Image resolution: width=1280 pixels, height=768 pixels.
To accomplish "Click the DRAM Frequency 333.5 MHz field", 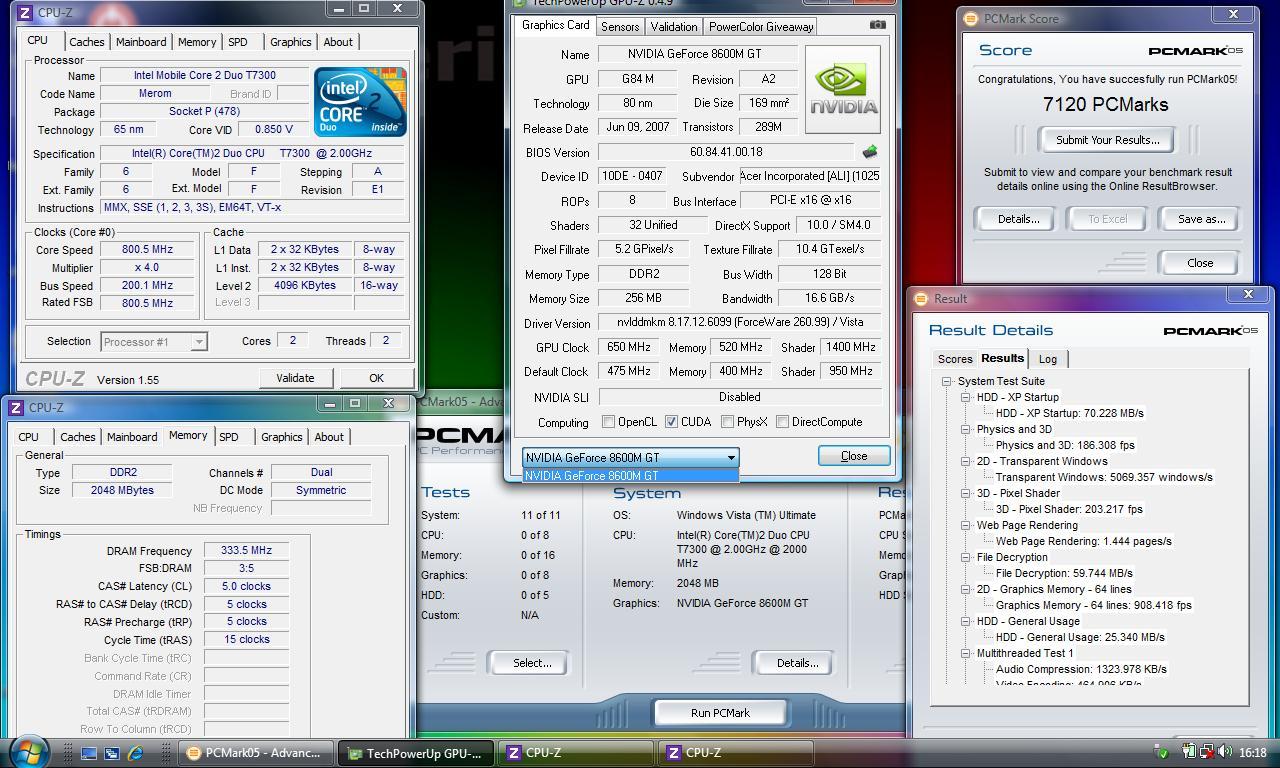I will coord(246,551).
